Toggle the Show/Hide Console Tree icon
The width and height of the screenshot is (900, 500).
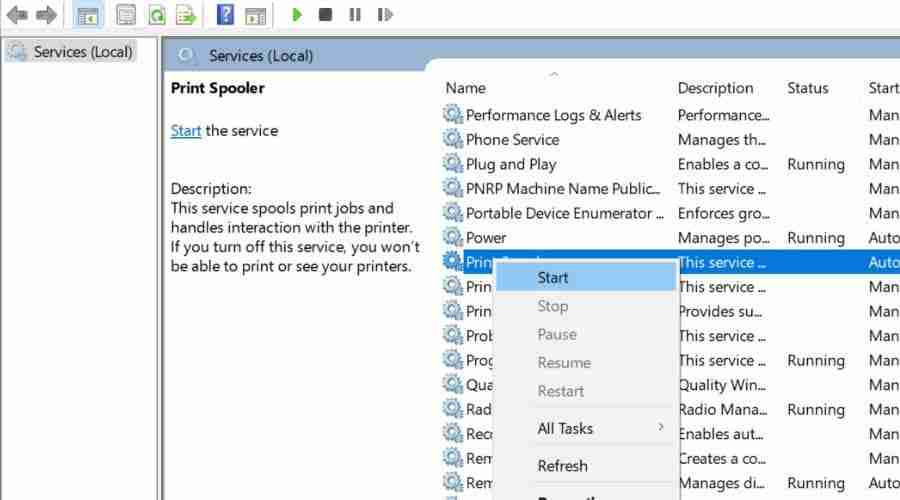coord(88,15)
